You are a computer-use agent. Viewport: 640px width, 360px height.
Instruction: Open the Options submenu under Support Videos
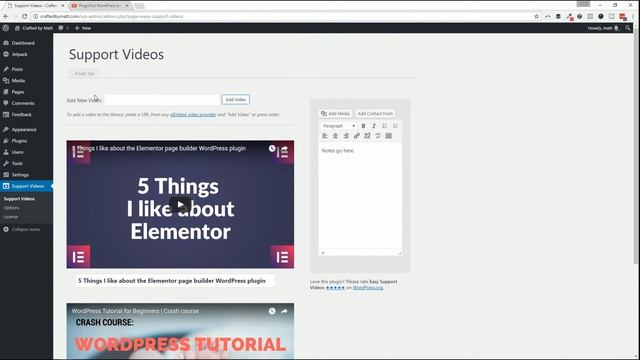(x=11, y=208)
